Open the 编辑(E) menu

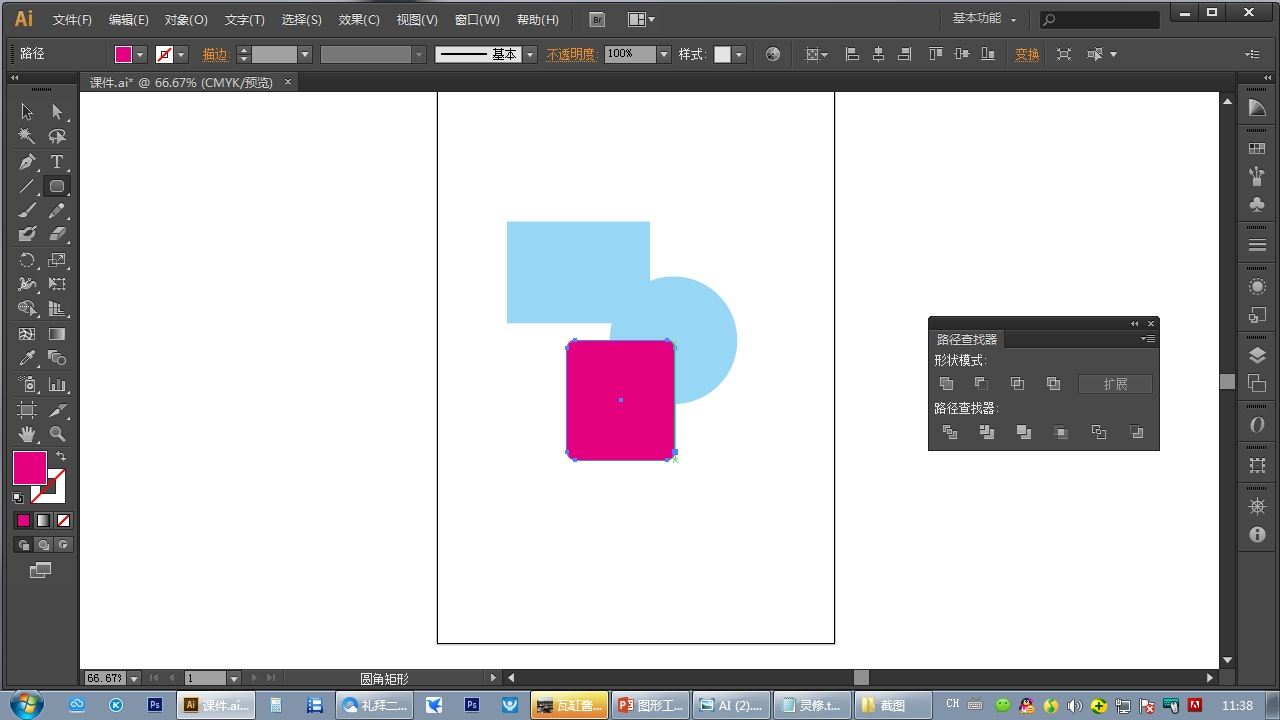(128, 20)
